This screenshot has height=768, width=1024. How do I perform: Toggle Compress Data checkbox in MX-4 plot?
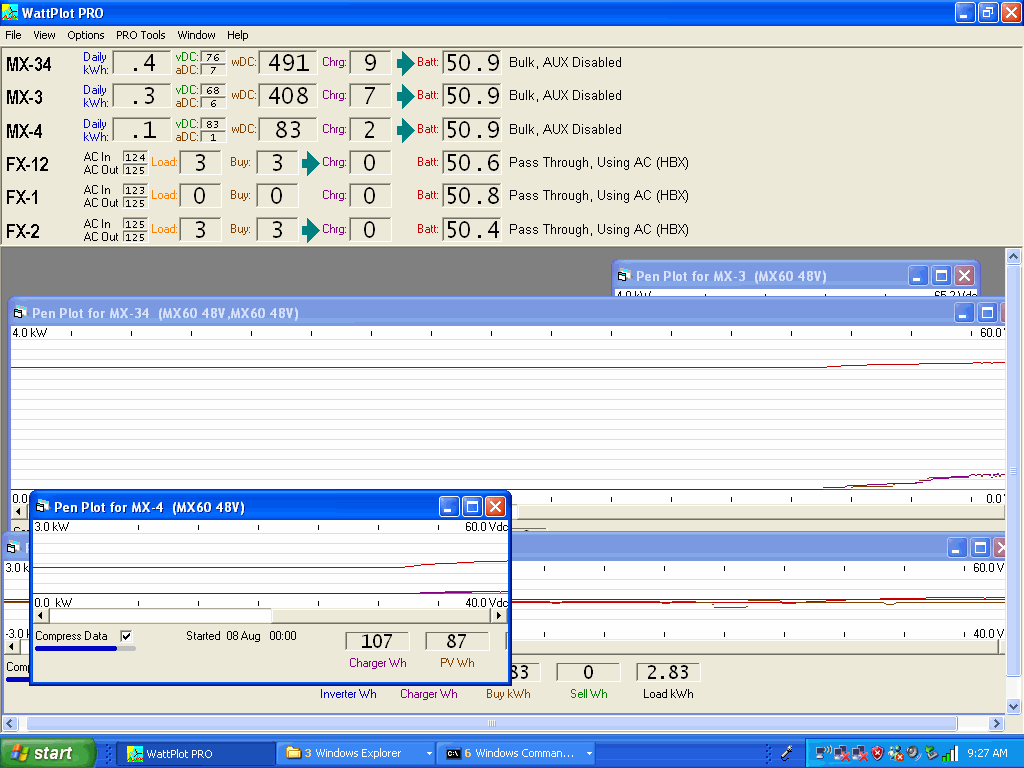tap(126, 636)
